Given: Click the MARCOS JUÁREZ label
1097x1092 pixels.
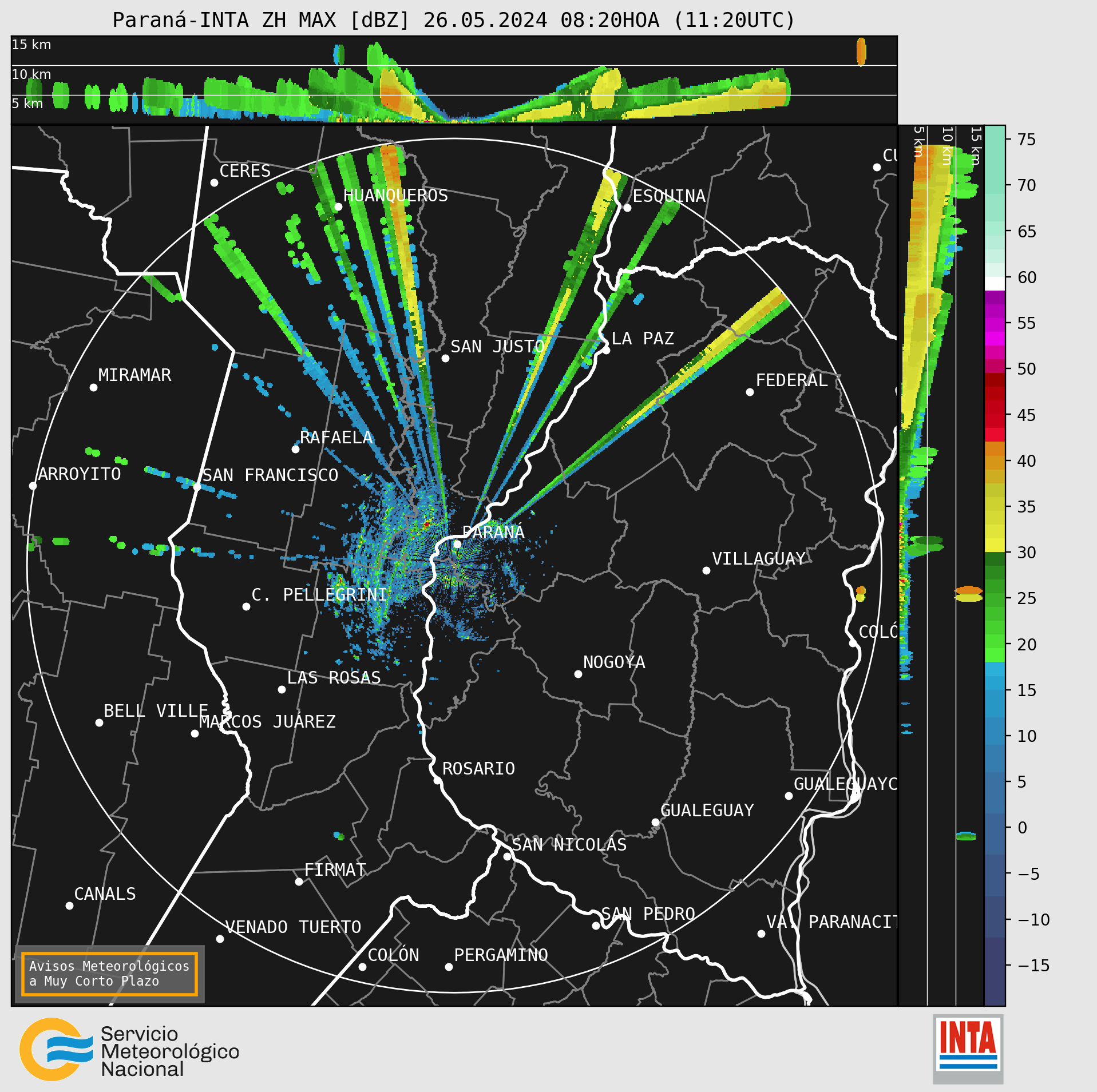Looking at the screenshot, I should (267, 722).
